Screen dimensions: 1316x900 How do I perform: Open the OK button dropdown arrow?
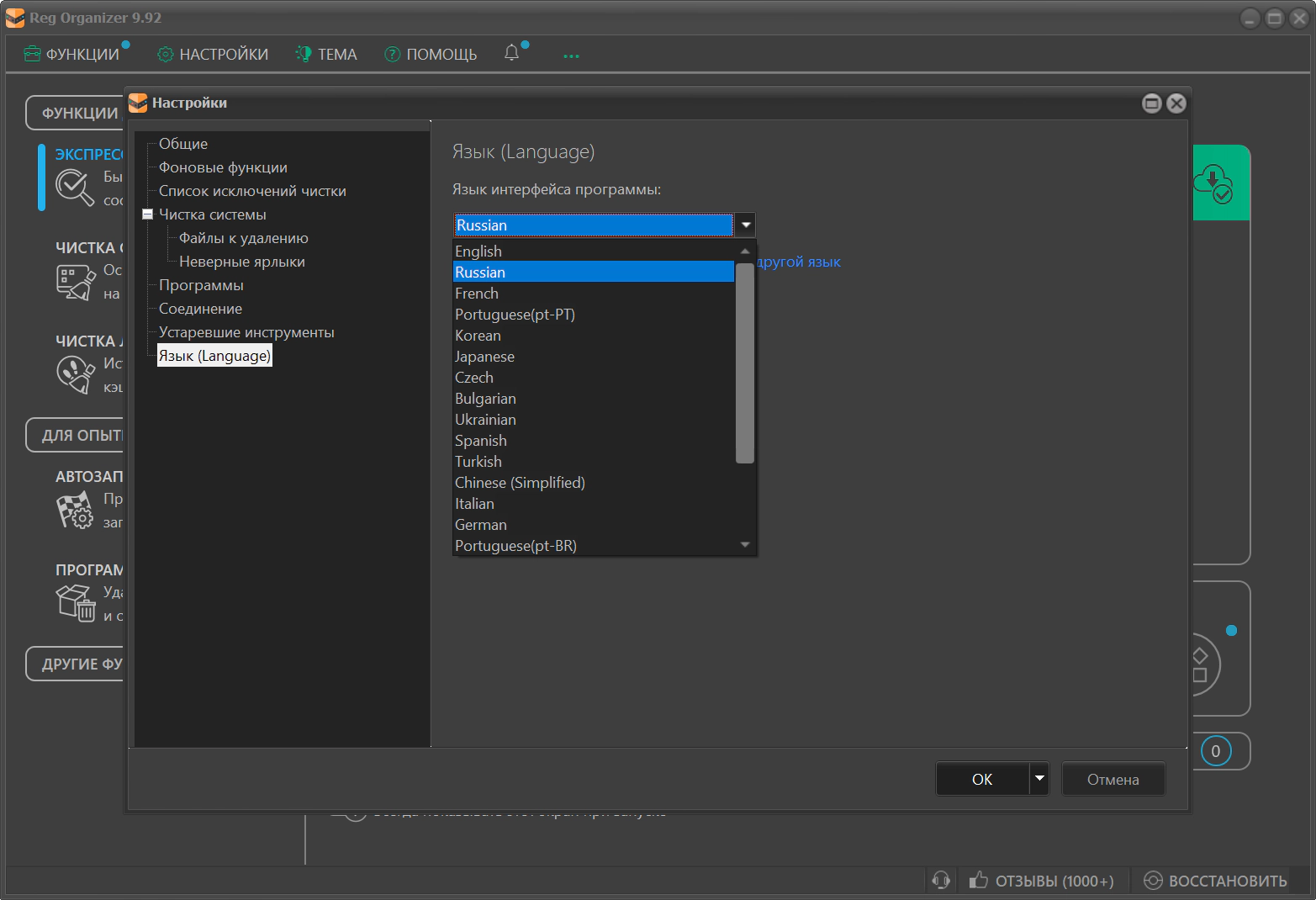pos(1039,779)
